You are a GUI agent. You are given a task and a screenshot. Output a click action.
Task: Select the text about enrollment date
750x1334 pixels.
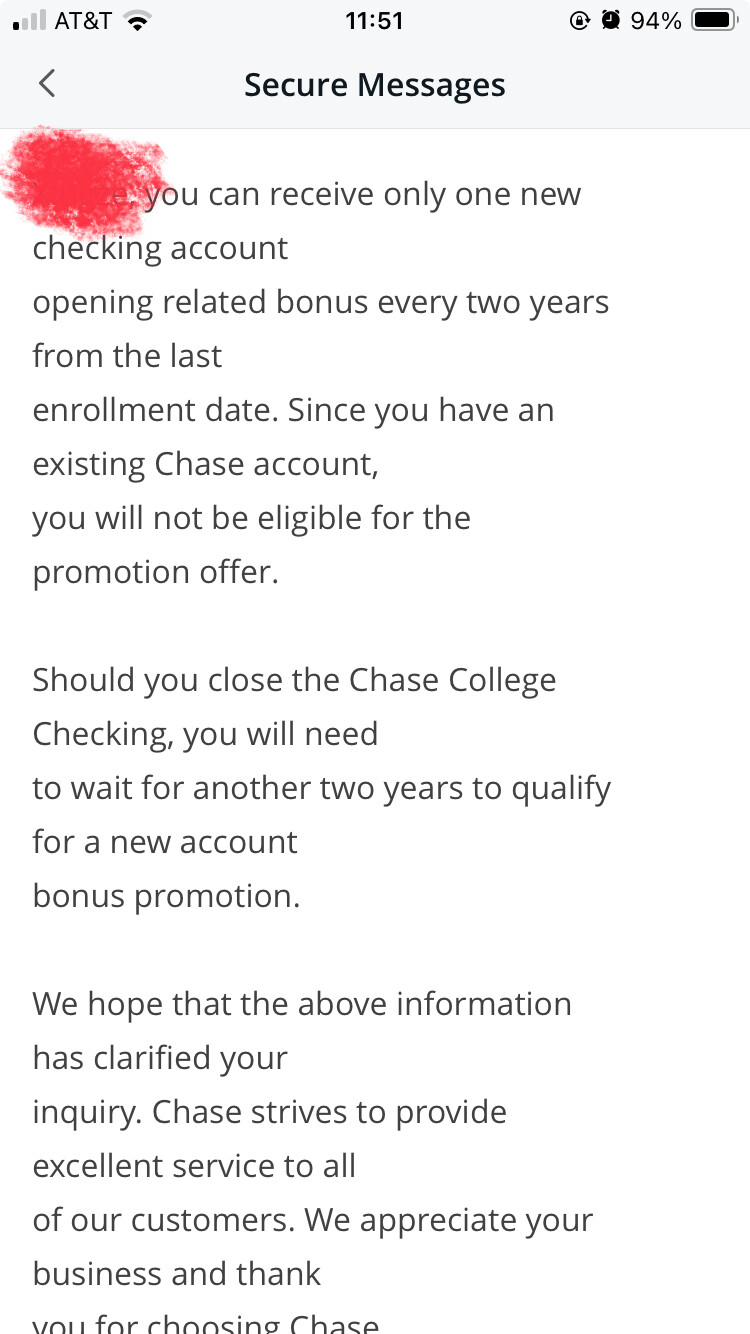[292, 409]
